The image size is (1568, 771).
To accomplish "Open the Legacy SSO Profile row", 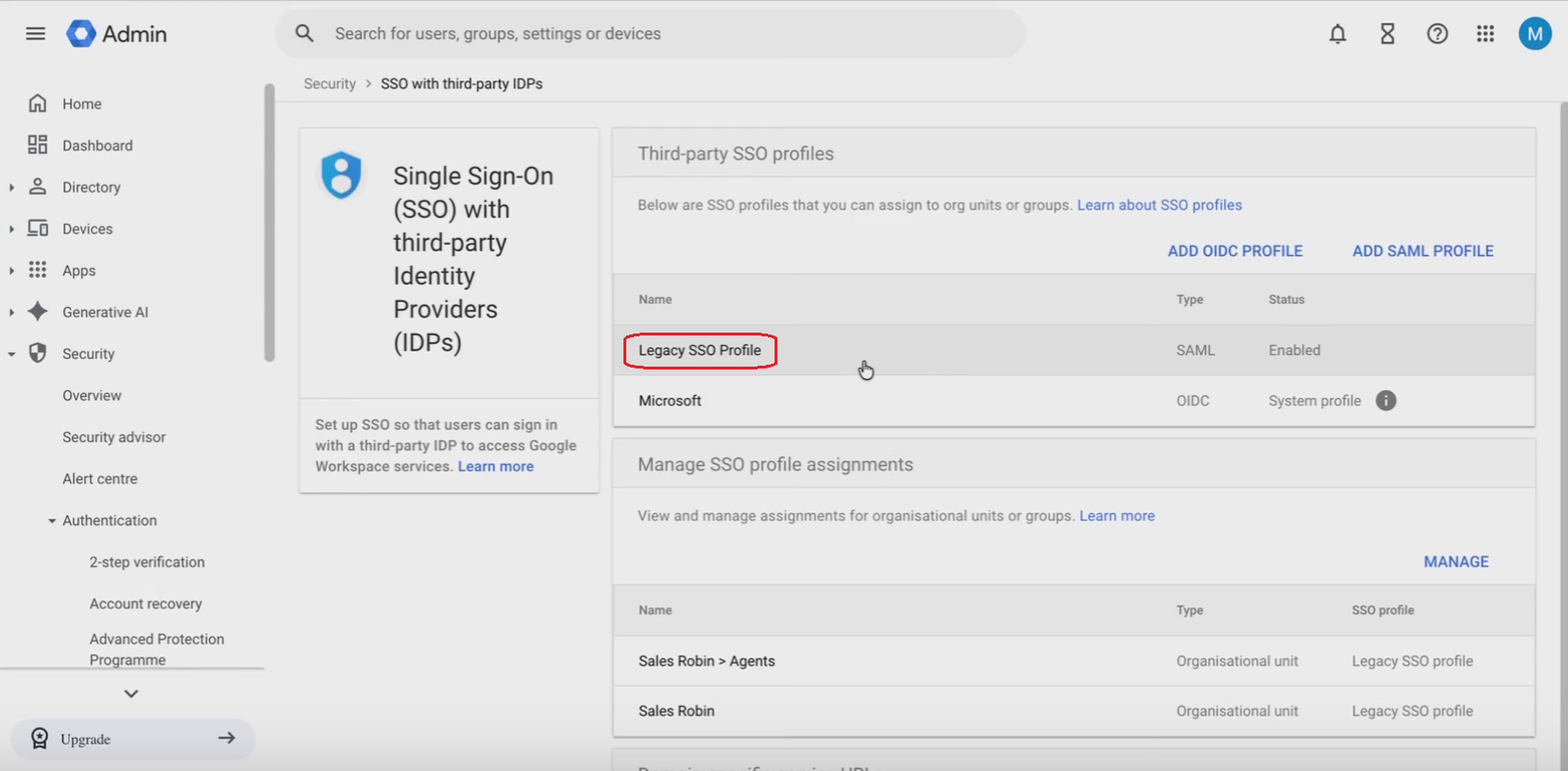I will [x=700, y=351].
